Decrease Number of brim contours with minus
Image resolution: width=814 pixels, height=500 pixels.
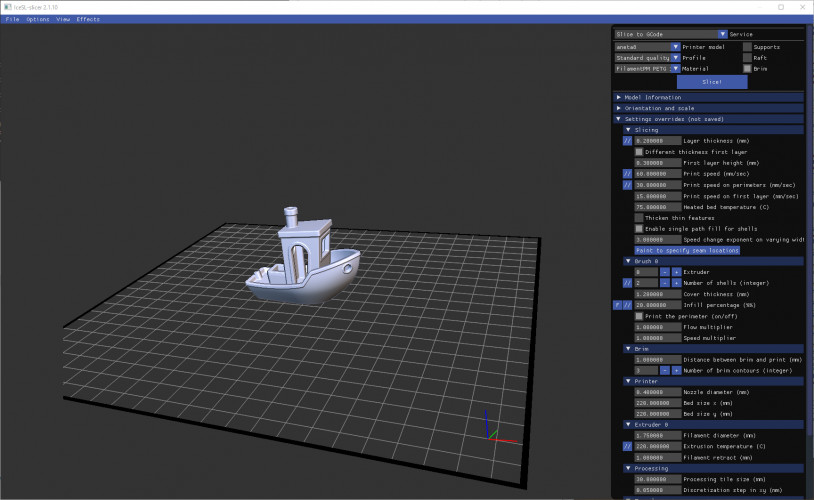coord(665,371)
